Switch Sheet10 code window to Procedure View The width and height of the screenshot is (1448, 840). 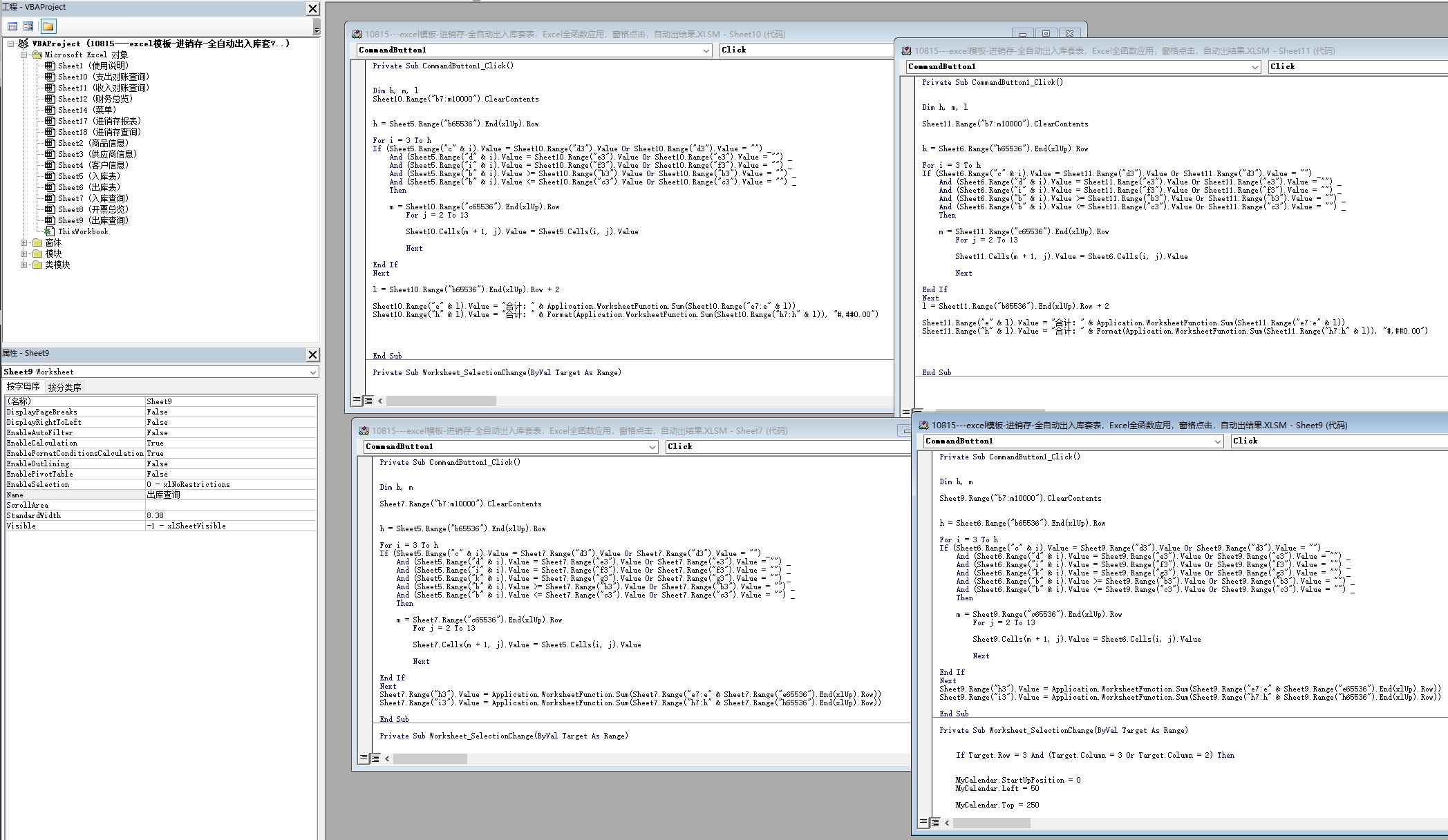tap(357, 401)
